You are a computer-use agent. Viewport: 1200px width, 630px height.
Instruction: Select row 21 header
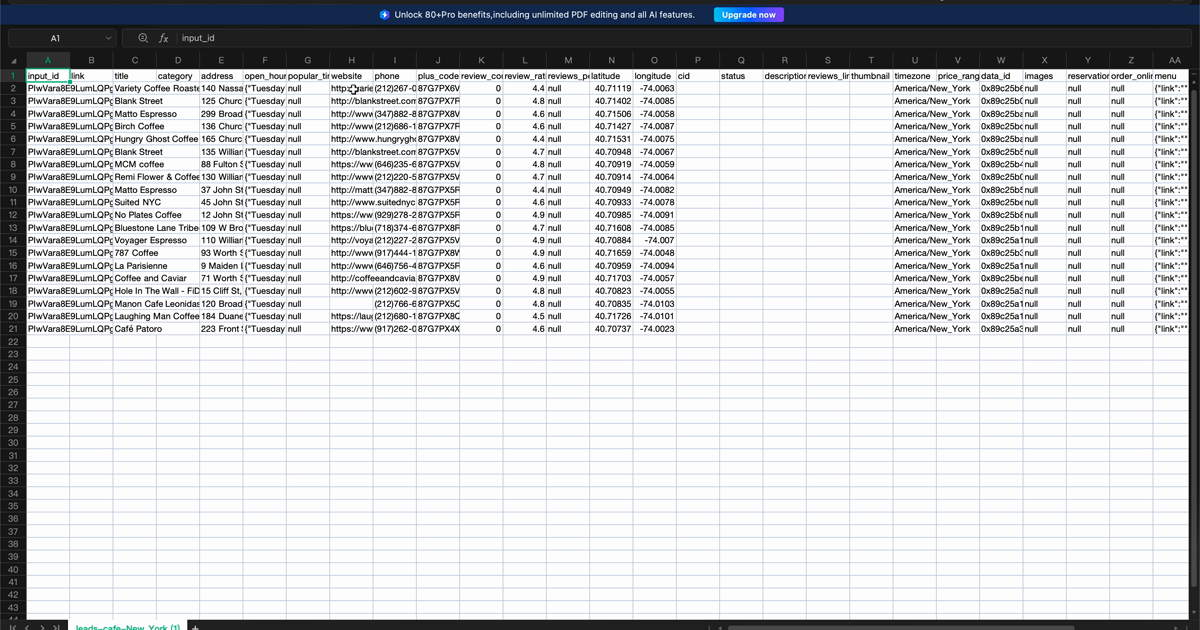tap(14, 329)
